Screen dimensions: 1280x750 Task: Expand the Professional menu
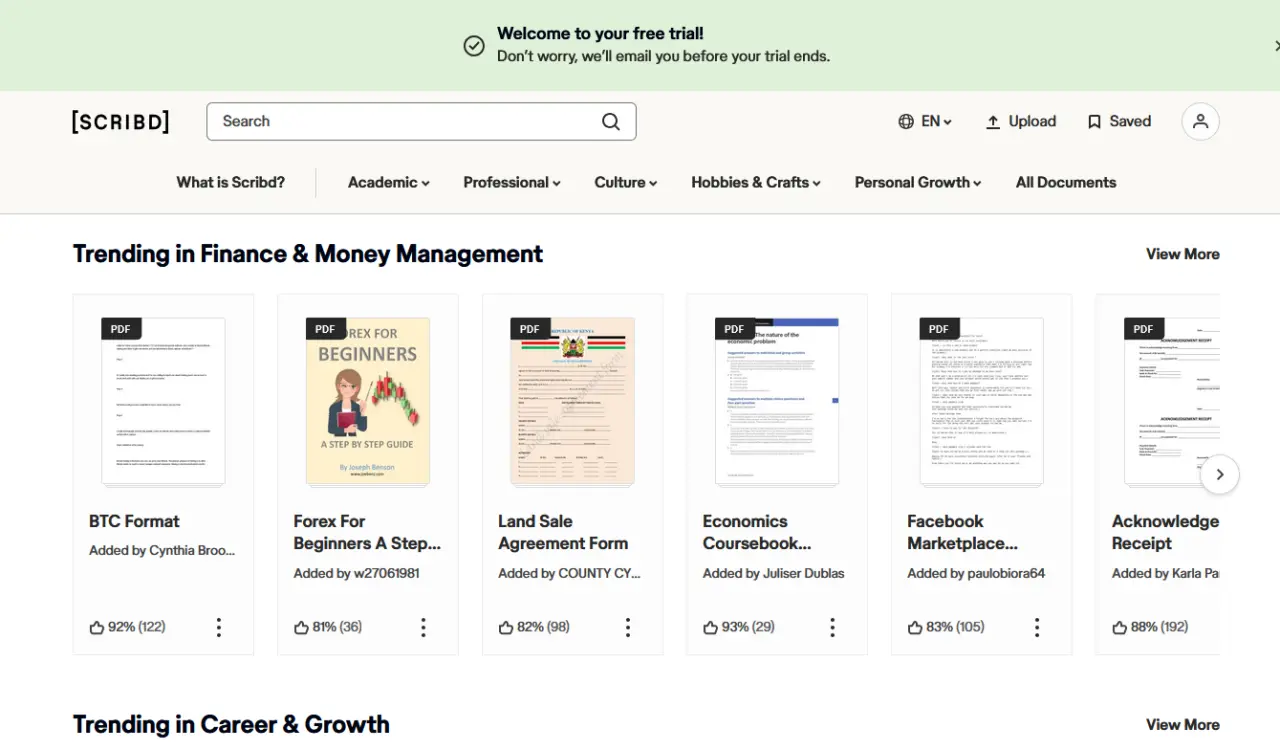tap(512, 182)
